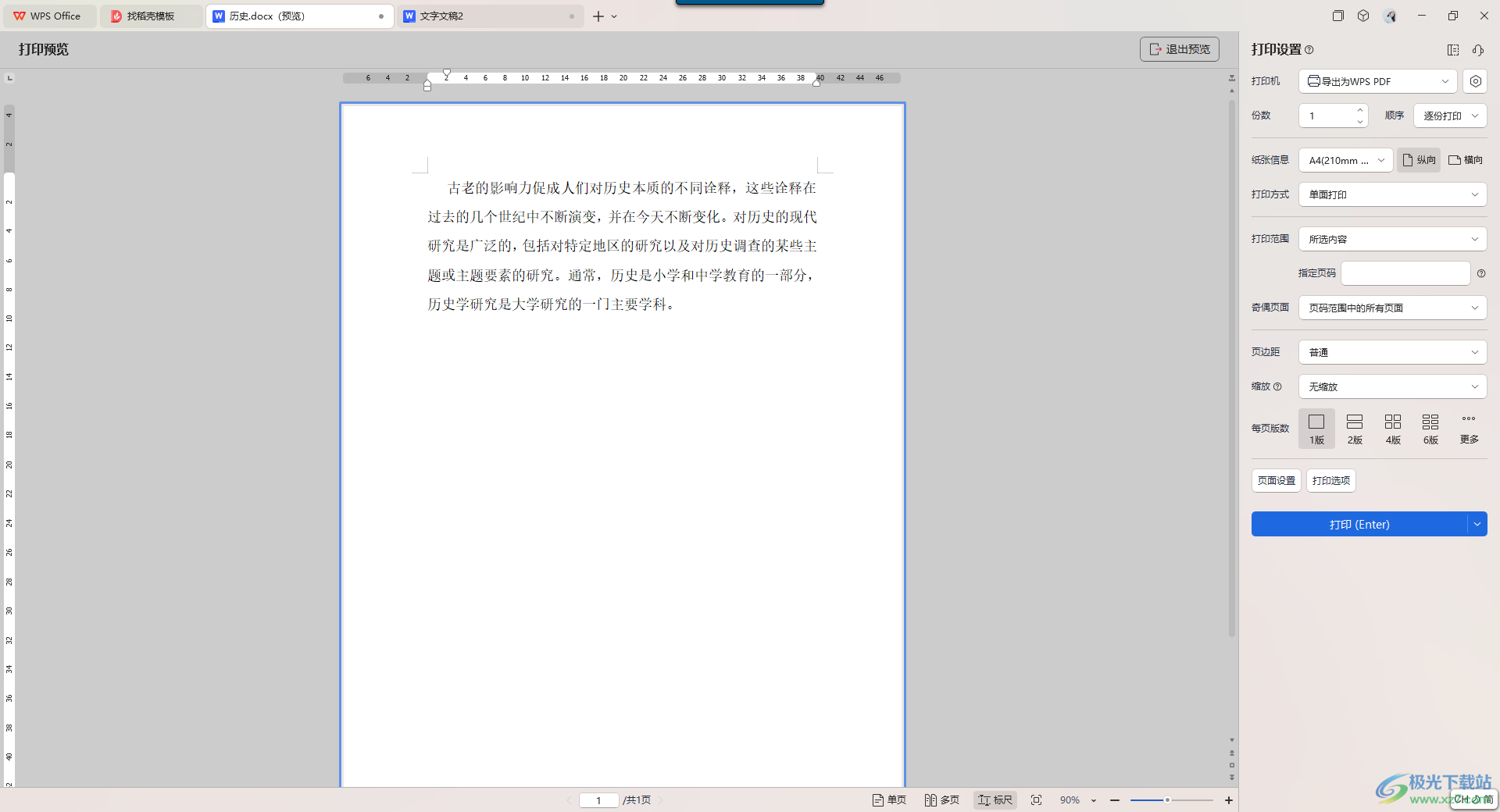The width and height of the screenshot is (1500, 812).
Task: Click the printer settings gear icon
Action: tap(1475, 81)
